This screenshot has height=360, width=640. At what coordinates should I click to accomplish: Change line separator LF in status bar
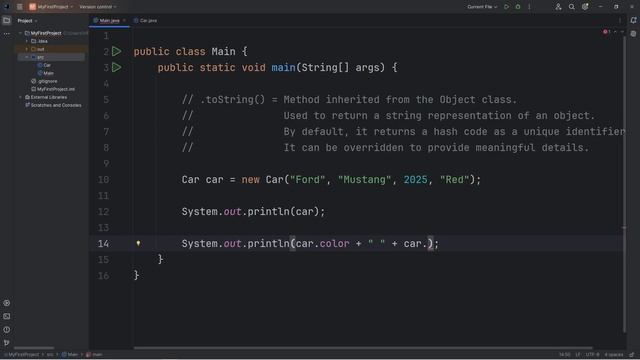tap(578, 355)
